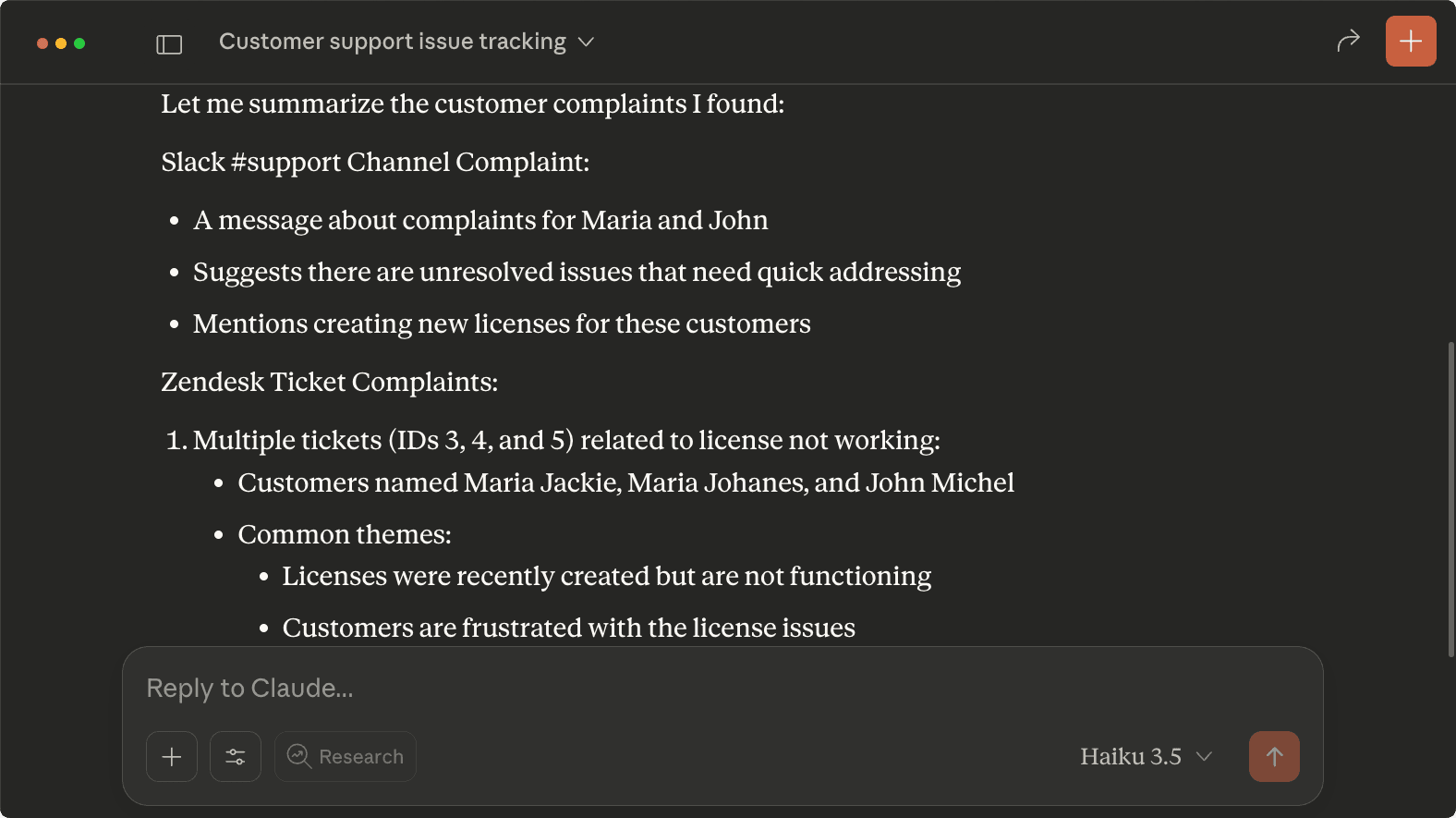Toggle the Research feature for this reply

[x=345, y=756]
